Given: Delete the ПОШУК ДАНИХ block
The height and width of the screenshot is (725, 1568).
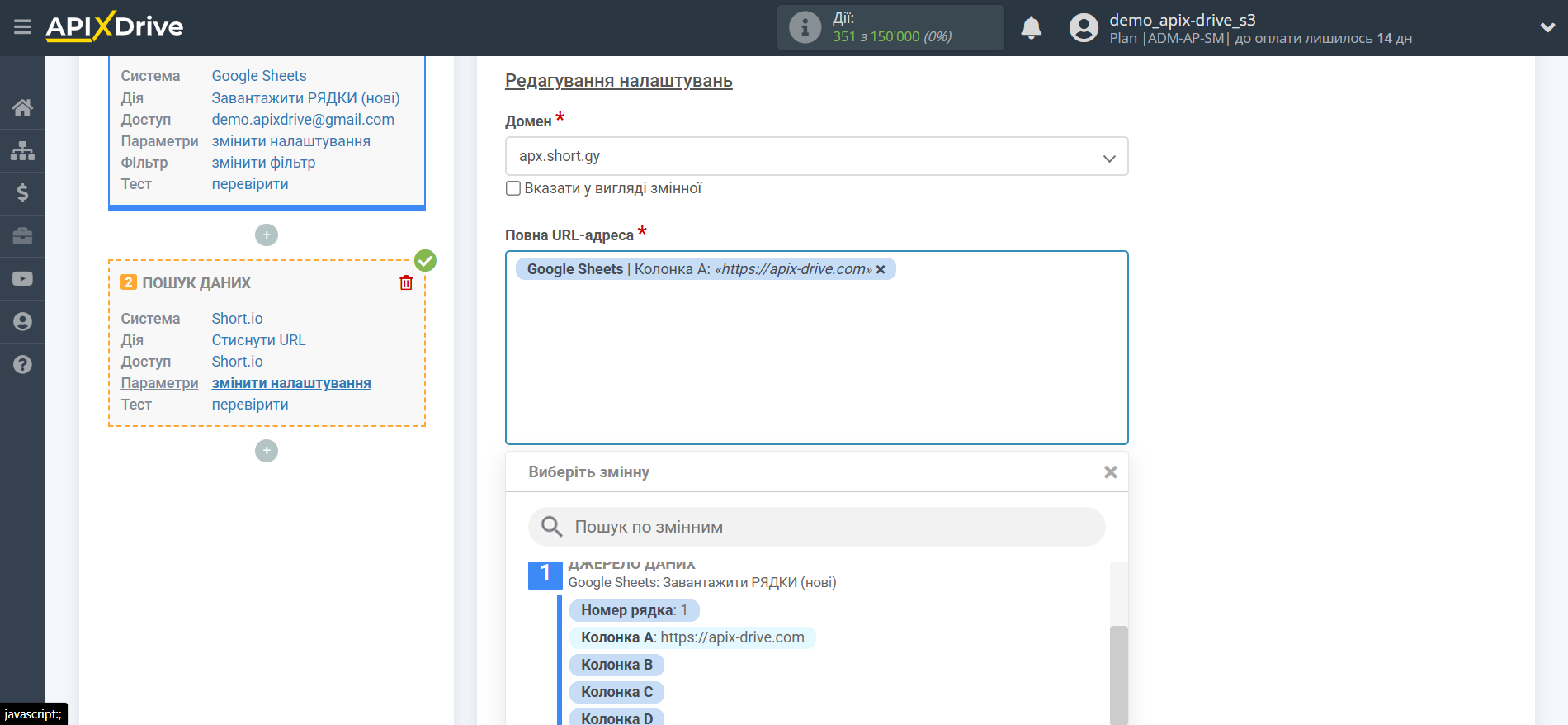Looking at the screenshot, I should [x=406, y=283].
